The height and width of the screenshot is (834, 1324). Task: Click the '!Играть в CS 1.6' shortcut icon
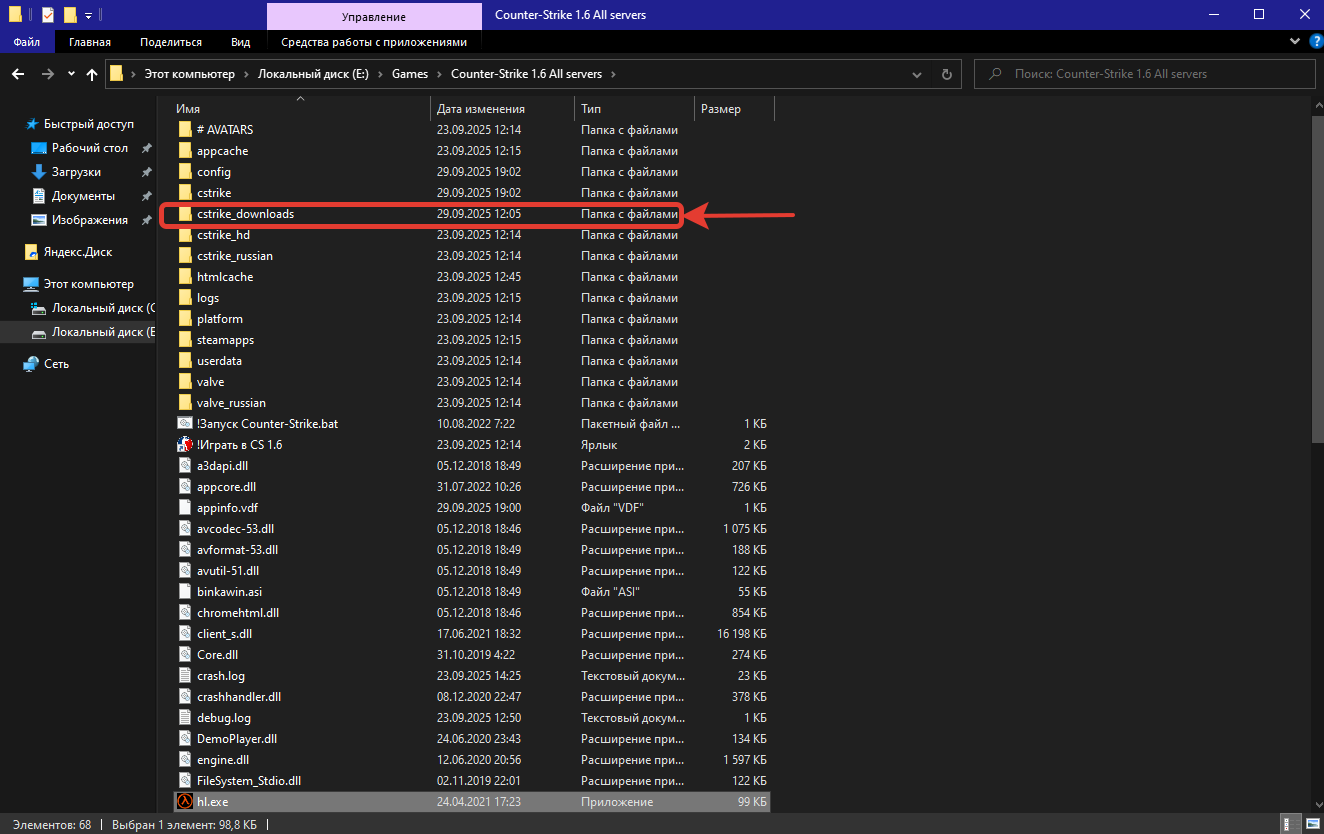coord(184,445)
